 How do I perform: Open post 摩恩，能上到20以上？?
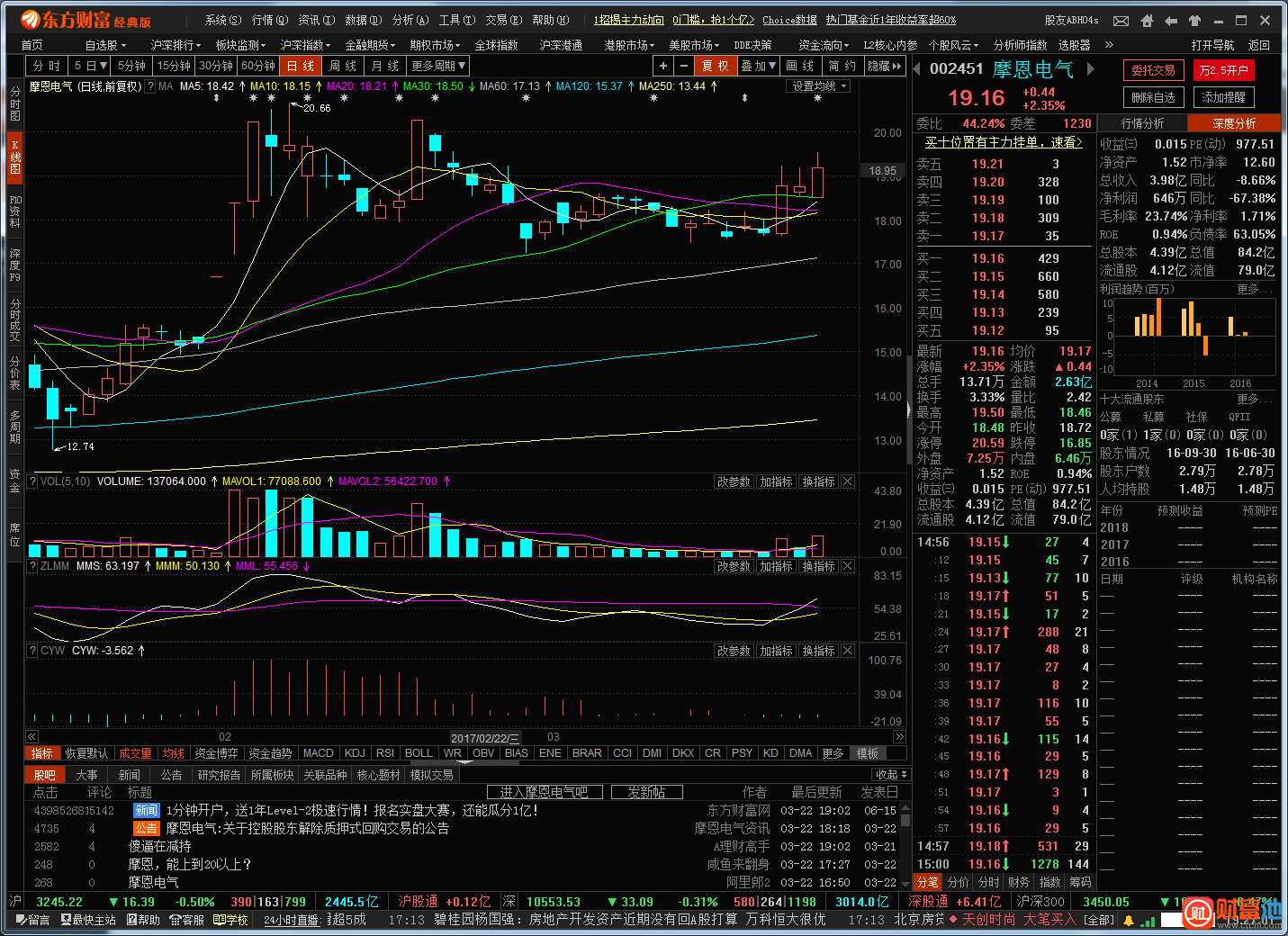point(190,864)
